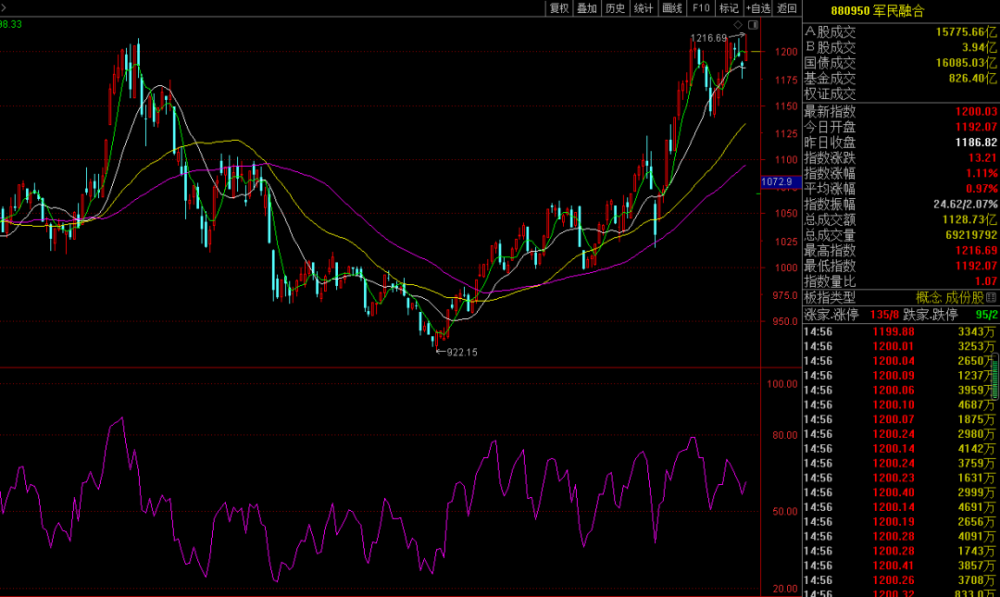Click the B股成交 row label
Screen dimensions: 1000x597
830,47
